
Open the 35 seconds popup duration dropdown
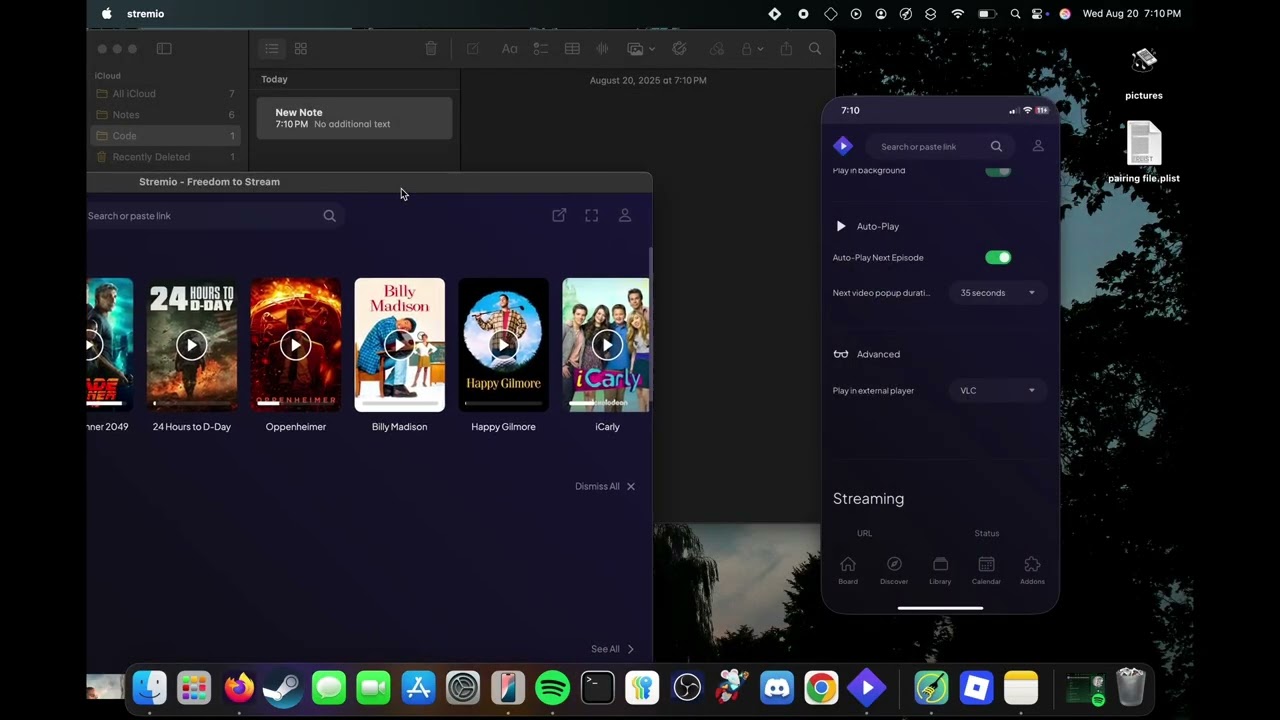997,293
